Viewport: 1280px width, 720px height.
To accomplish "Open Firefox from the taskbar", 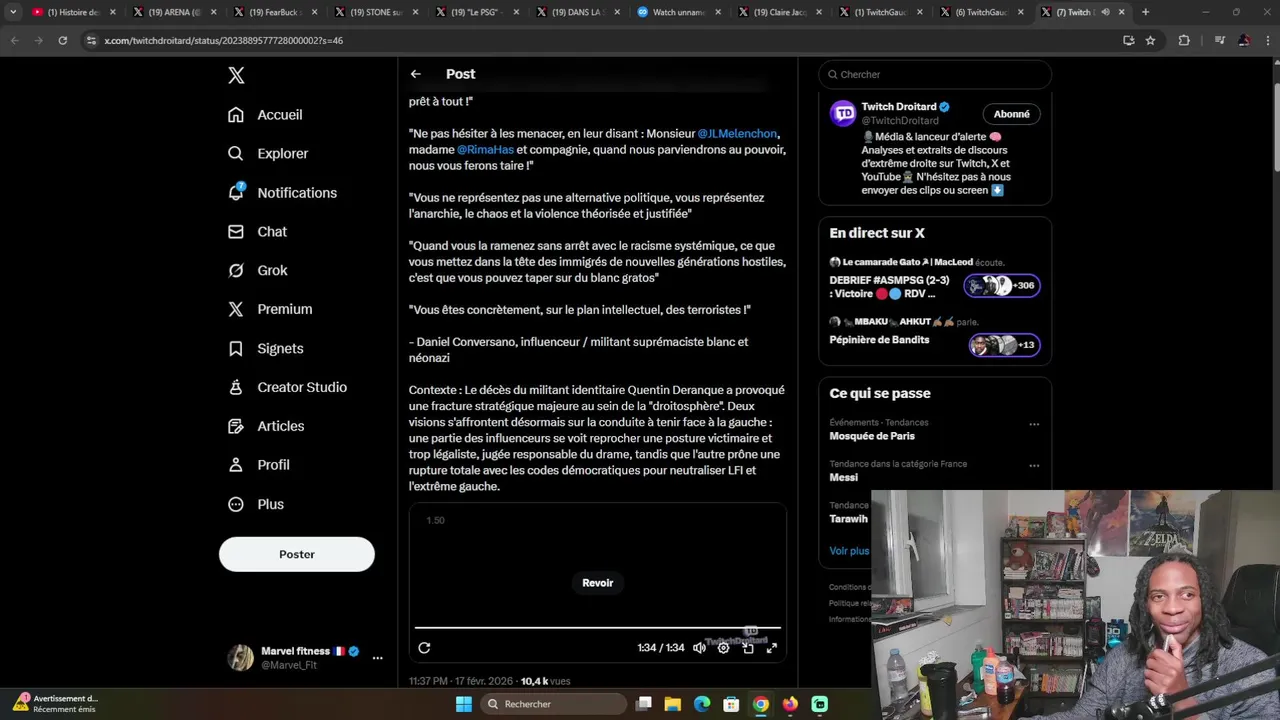I will click(790, 704).
